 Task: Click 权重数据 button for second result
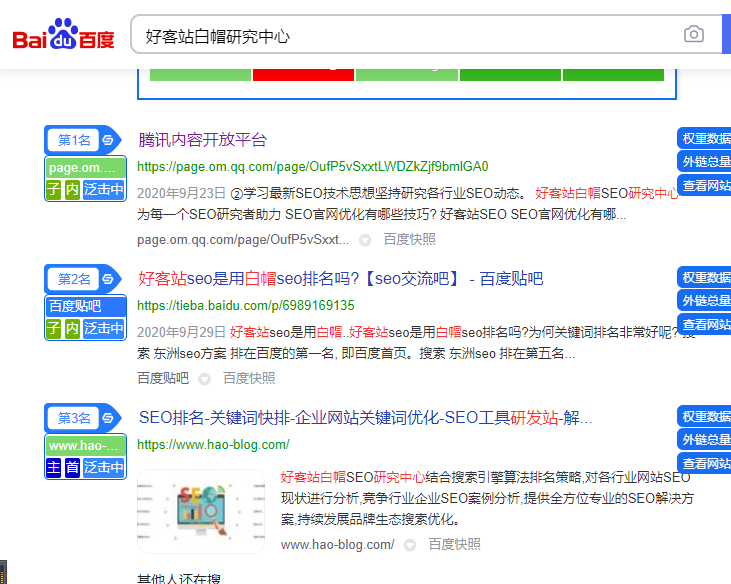click(704, 277)
